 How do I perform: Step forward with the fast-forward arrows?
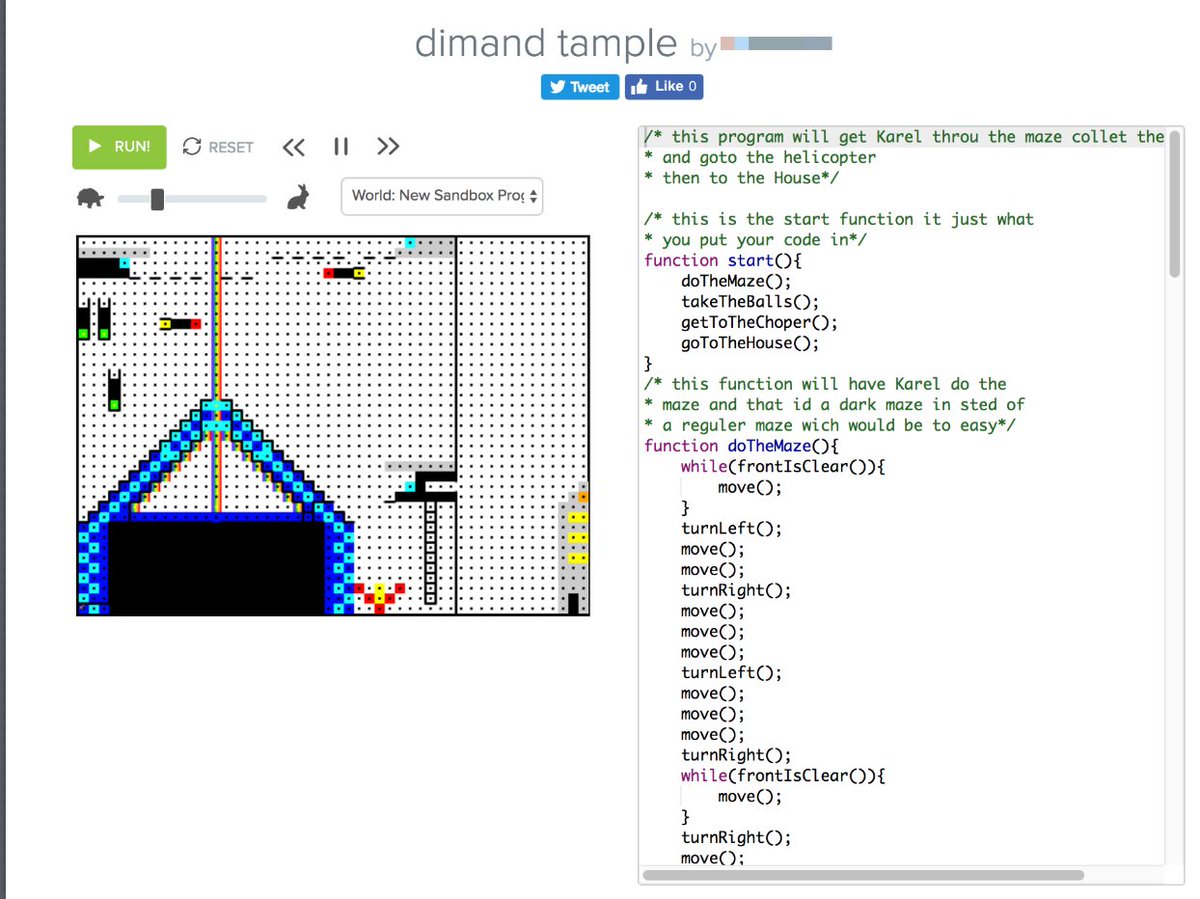coord(388,147)
